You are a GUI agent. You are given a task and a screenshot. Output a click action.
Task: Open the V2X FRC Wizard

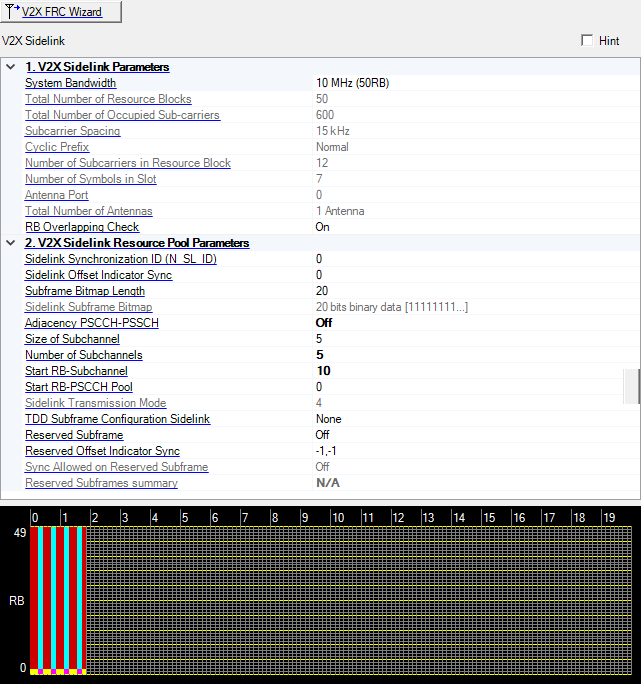[x=61, y=12]
